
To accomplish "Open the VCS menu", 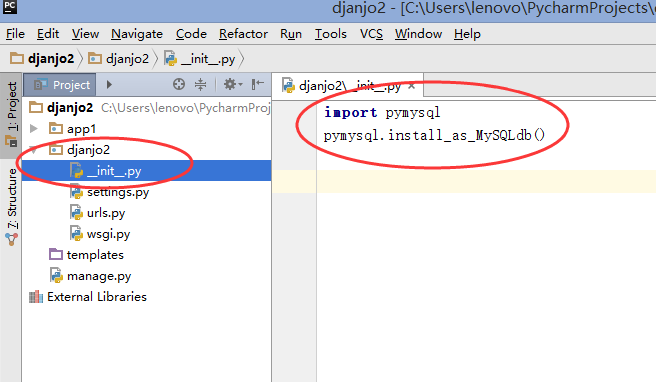I will click(x=371, y=34).
